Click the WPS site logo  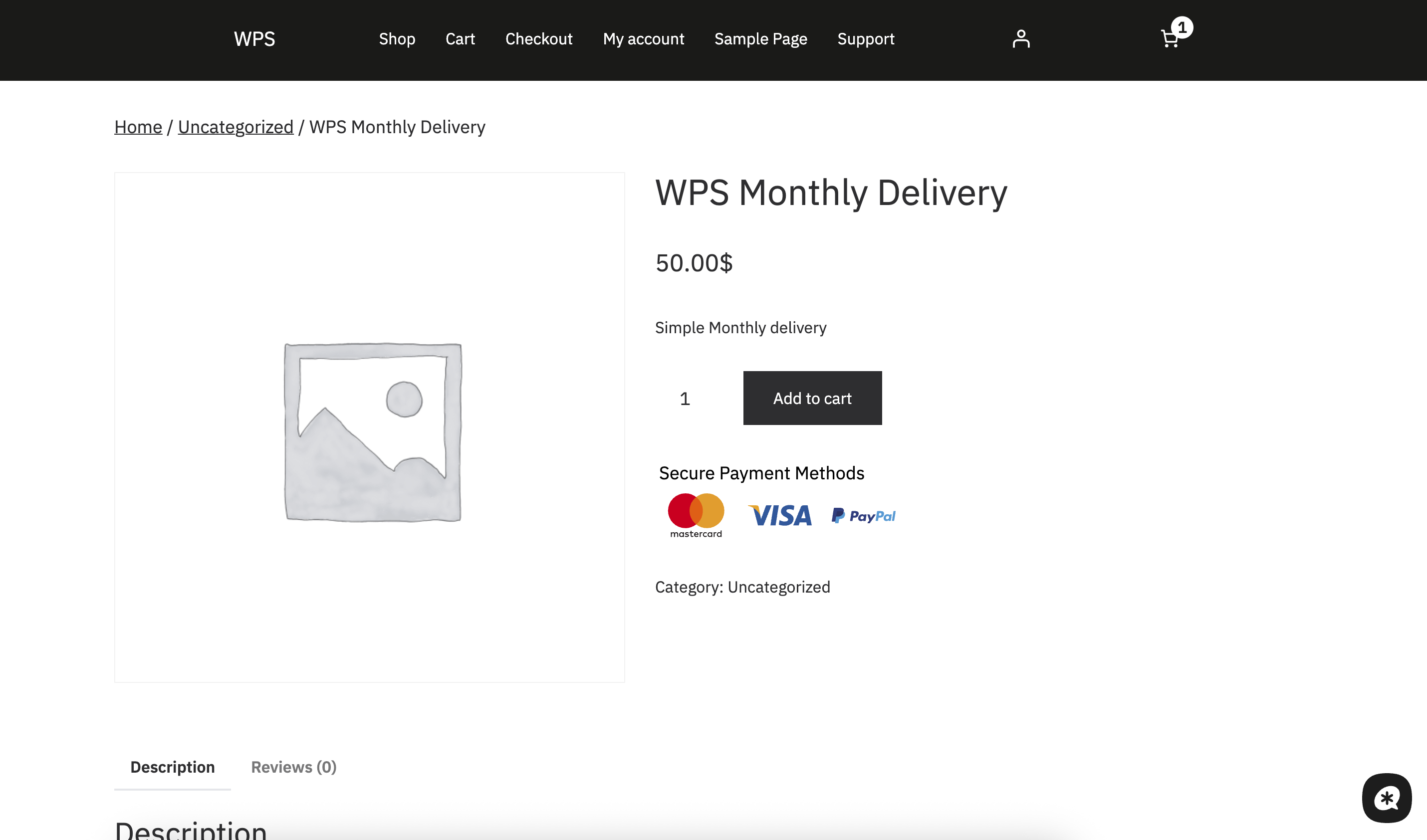coord(254,39)
